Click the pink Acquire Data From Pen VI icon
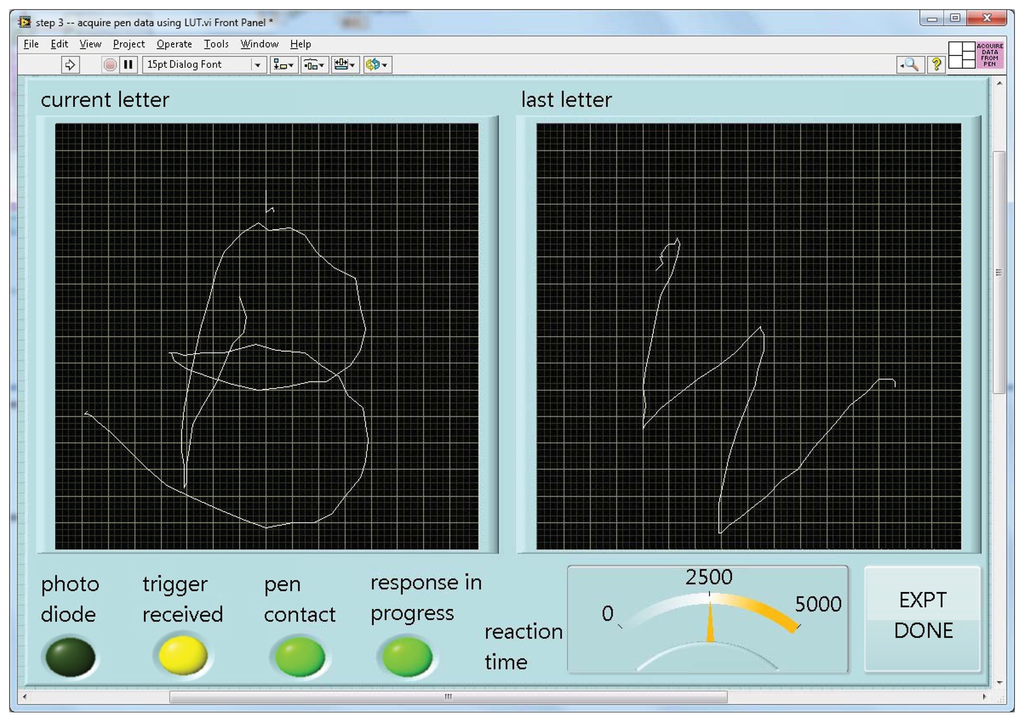Image resolution: width=1024 pixels, height=722 pixels. tap(989, 55)
